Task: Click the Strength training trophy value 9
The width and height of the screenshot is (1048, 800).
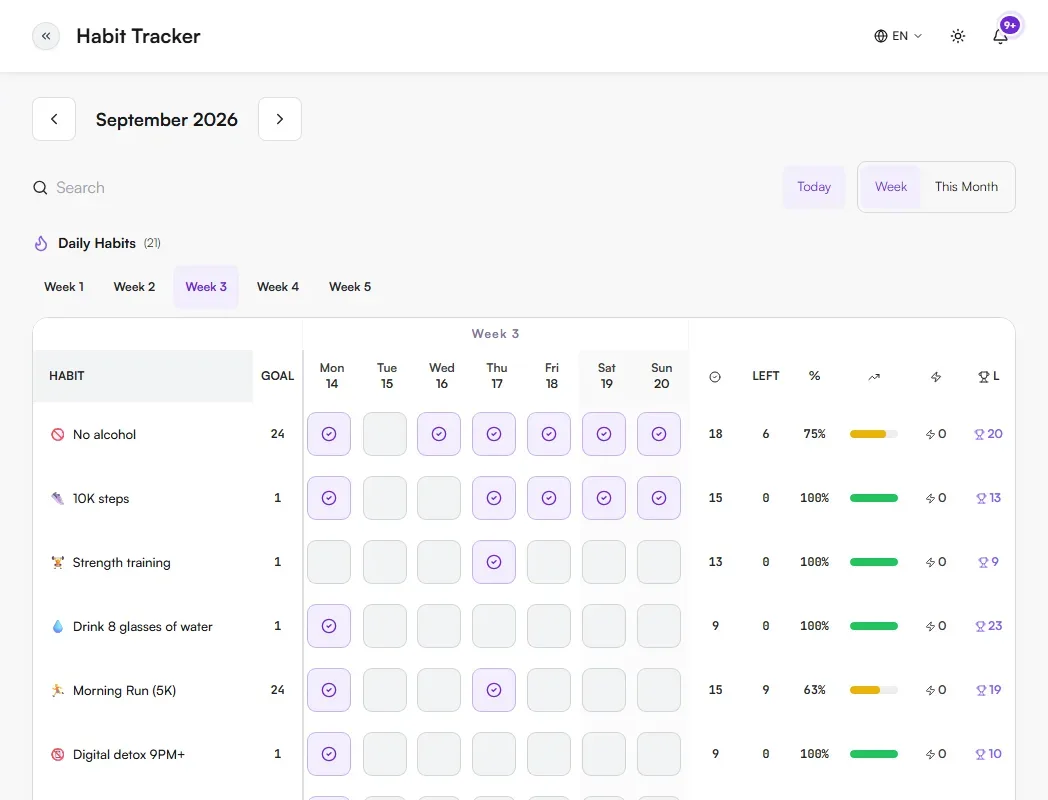Action: [x=989, y=562]
